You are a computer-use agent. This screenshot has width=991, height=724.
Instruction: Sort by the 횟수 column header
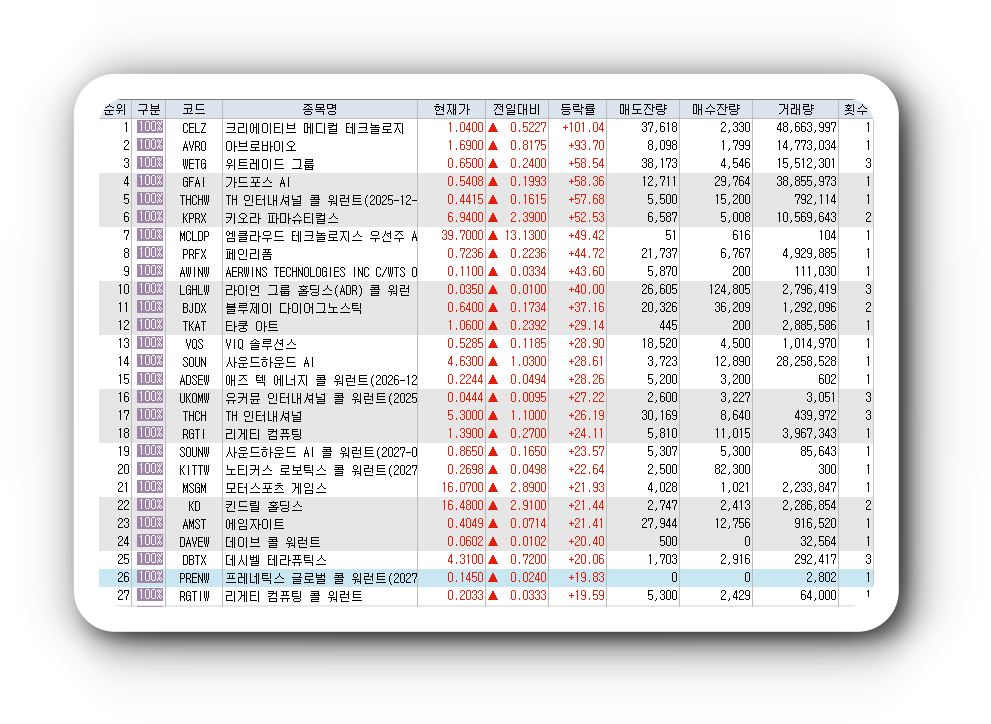click(x=856, y=109)
